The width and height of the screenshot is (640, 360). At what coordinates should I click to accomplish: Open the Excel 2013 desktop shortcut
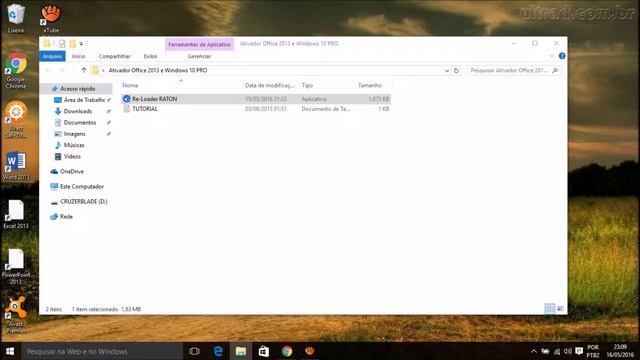16,214
